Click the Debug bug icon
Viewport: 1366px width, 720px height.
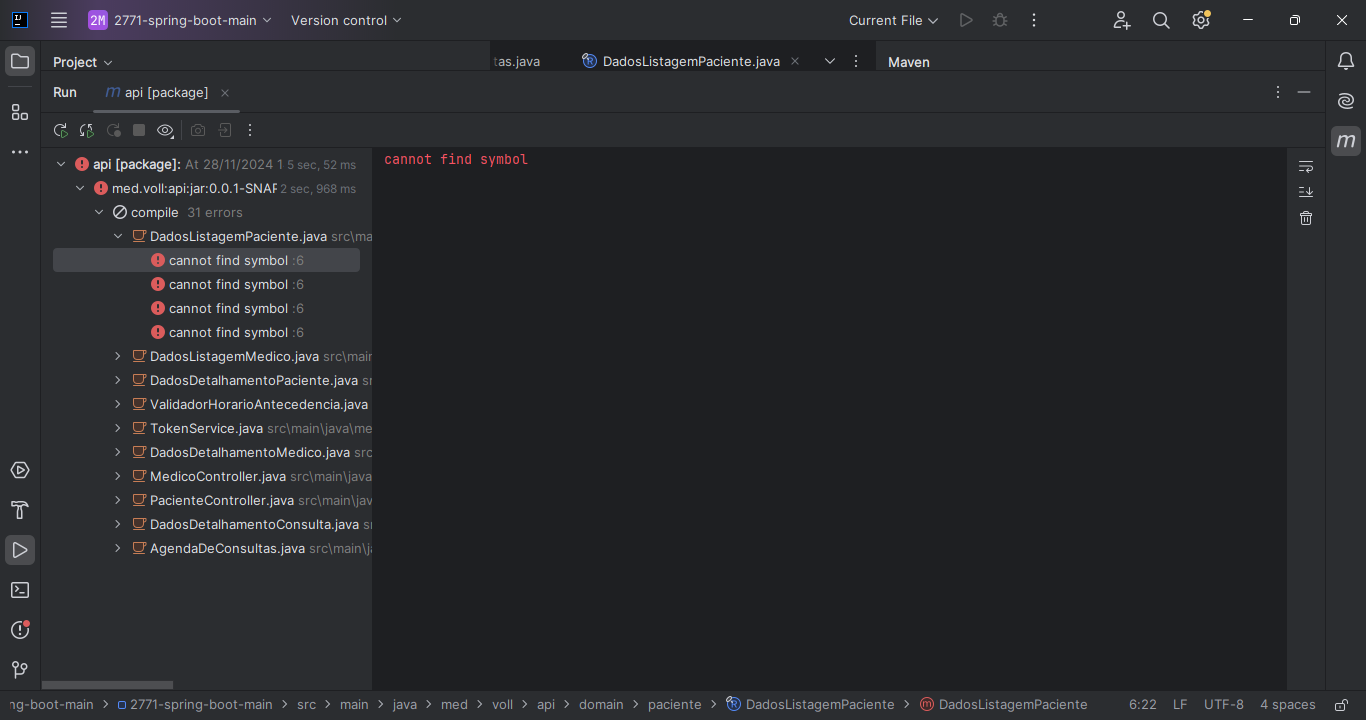(x=1000, y=20)
